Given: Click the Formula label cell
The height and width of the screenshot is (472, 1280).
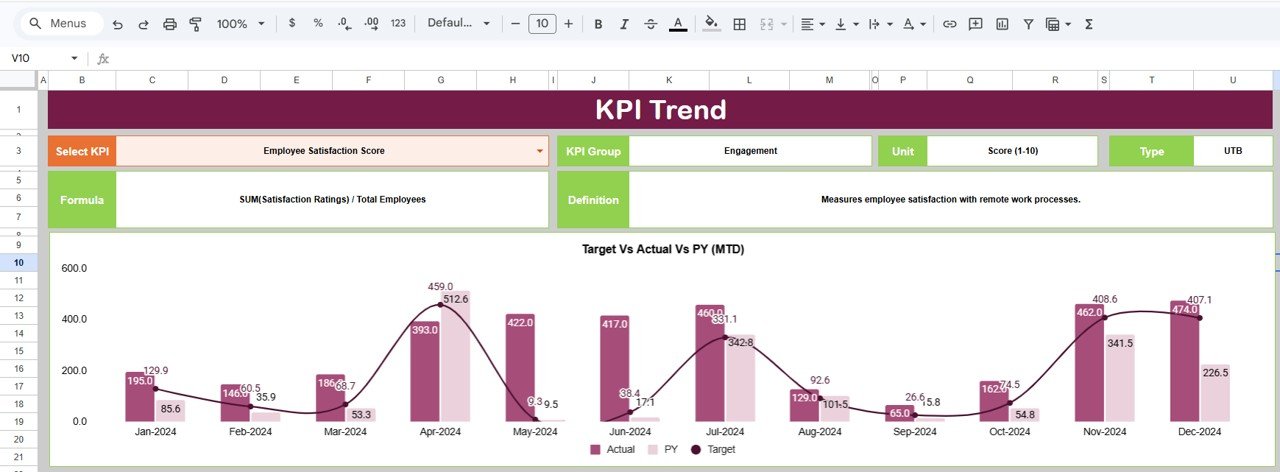Looking at the screenshot, I should tap(82, 199).
